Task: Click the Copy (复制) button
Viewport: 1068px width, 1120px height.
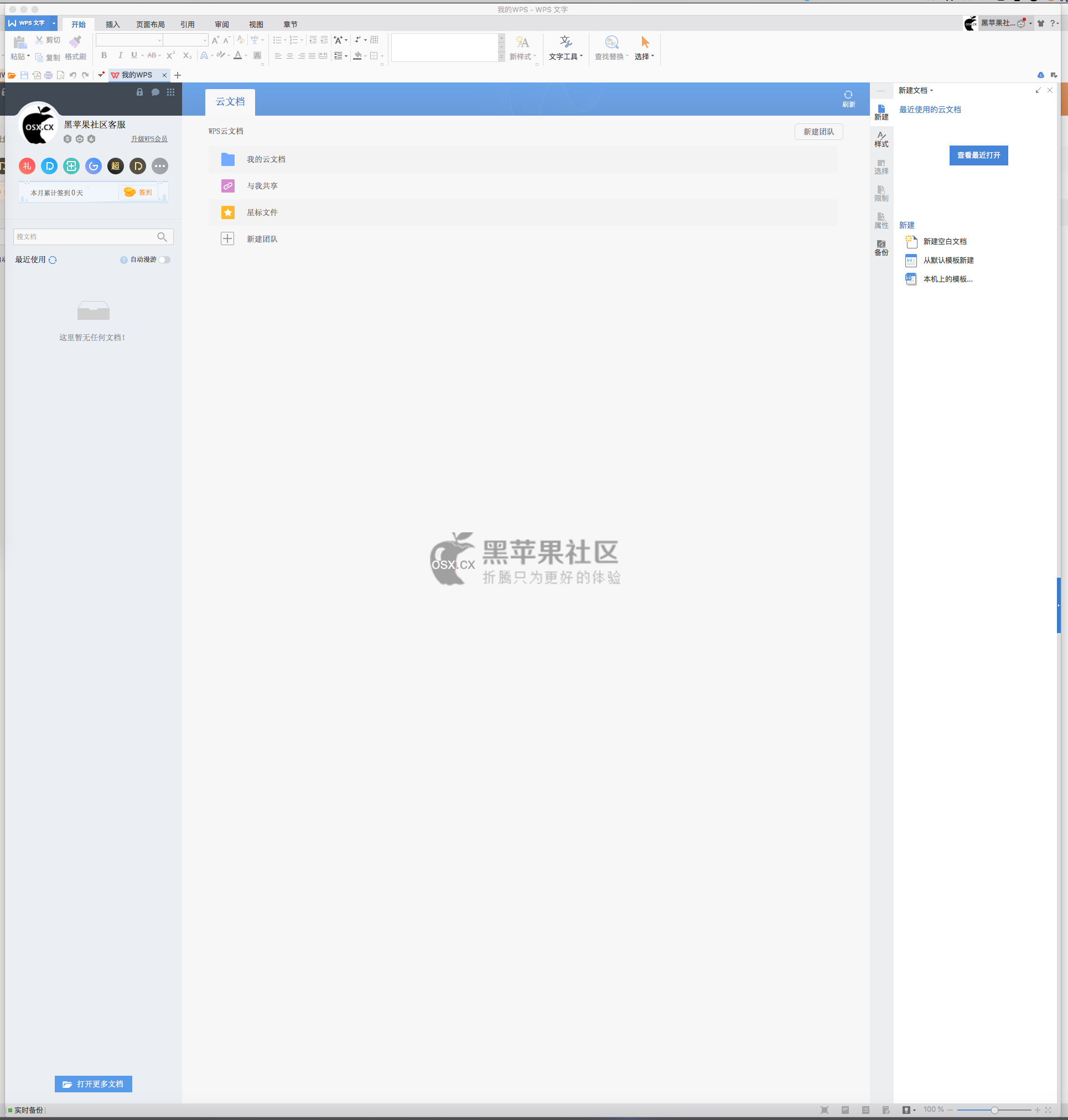Action: tap(47, 57)
